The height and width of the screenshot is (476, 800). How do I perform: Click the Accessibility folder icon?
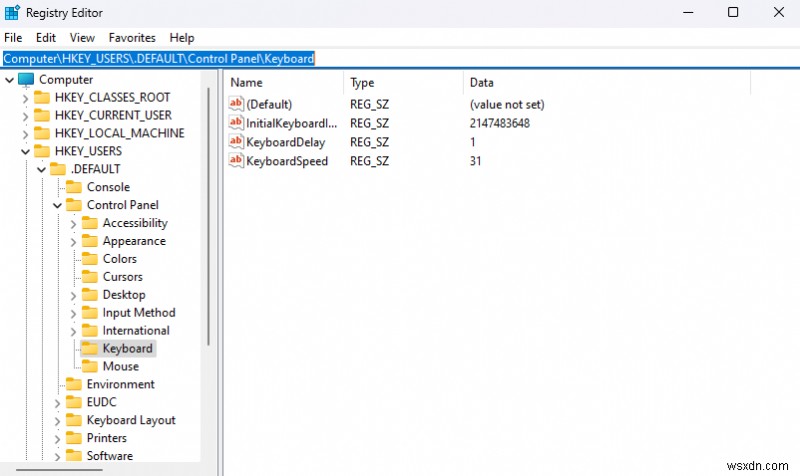(x=90, y=223)
